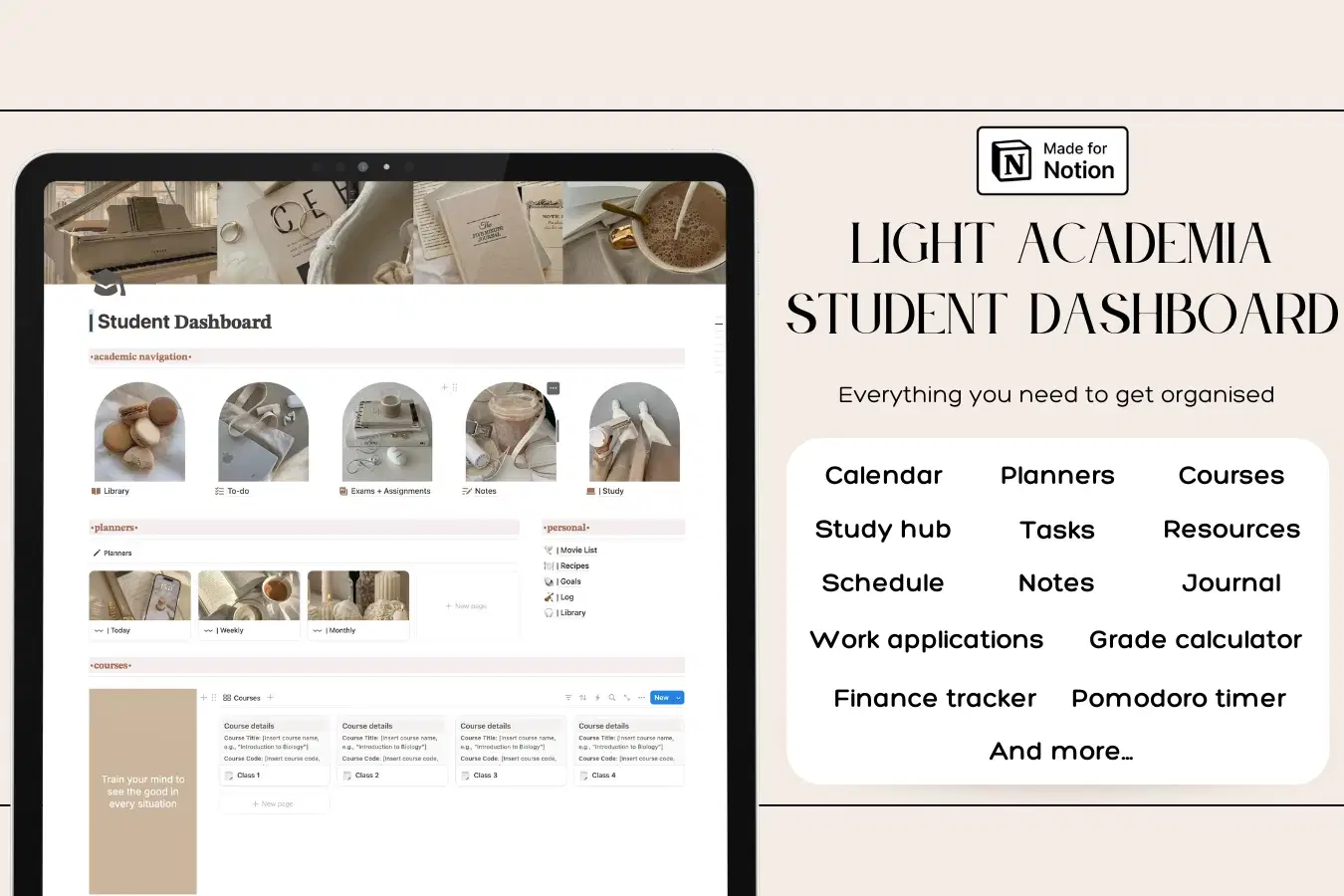The height and width of the screenshot is (896, 1344).
Task: Expand the dropdown arrow on New button
Action: pyautogui.click(x=679, y=698)
